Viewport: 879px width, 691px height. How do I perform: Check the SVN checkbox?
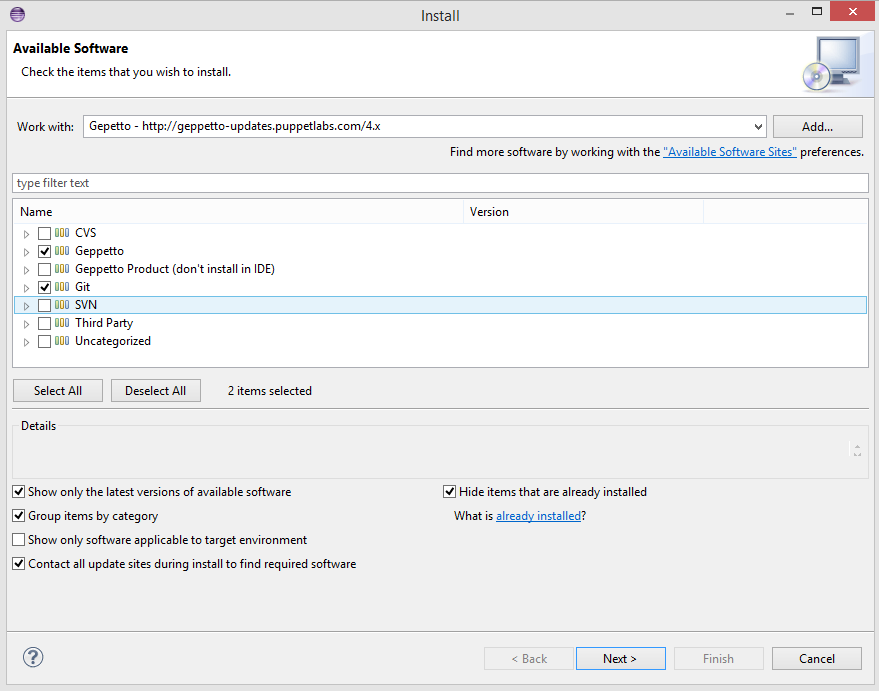point(44,305)
